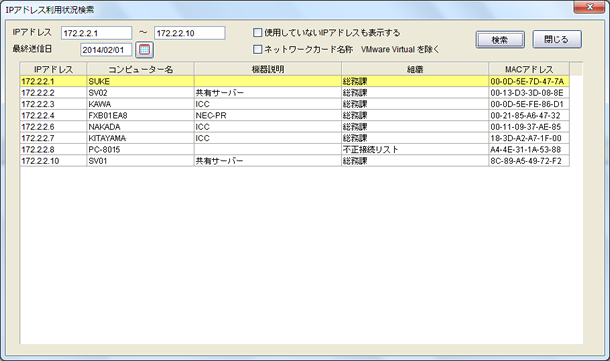
Task: Sort by 組織 column header
Action: [415, 69]
